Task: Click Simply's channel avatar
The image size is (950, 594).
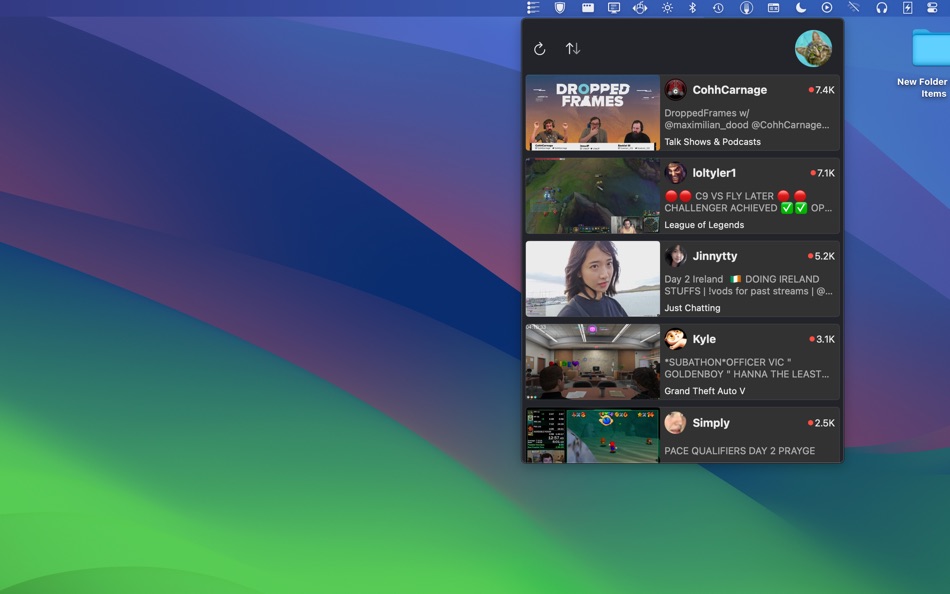Action: pyautogui.click(x=677, y=423)
